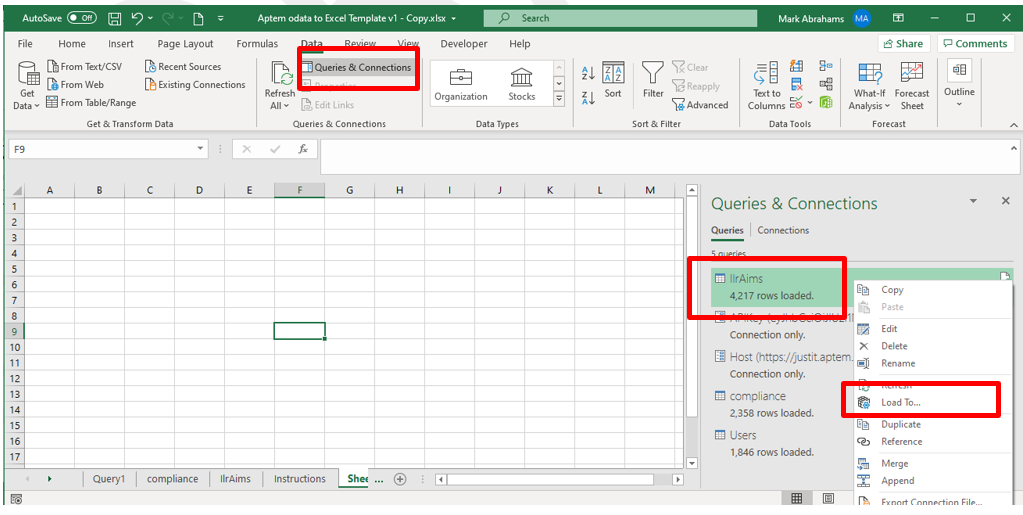
Task: Open Existing Connections
Action: pos(195,84)
